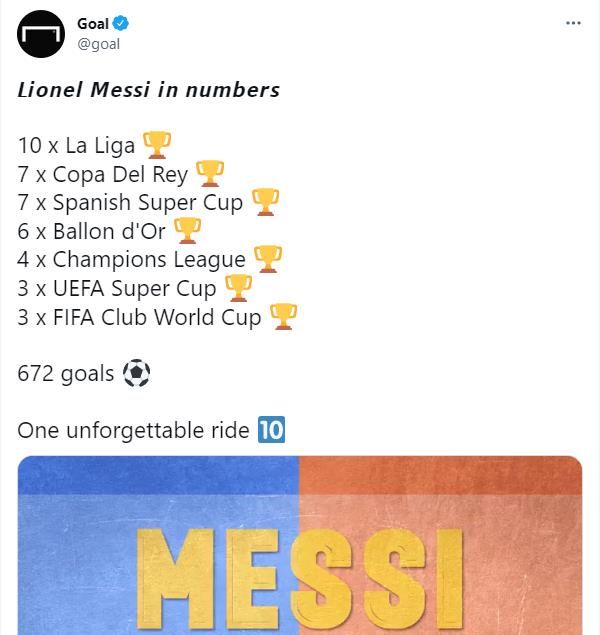Screen dimensions: 600x635
Task: Click the "One unforgettable ride" line
Action: 133,431
